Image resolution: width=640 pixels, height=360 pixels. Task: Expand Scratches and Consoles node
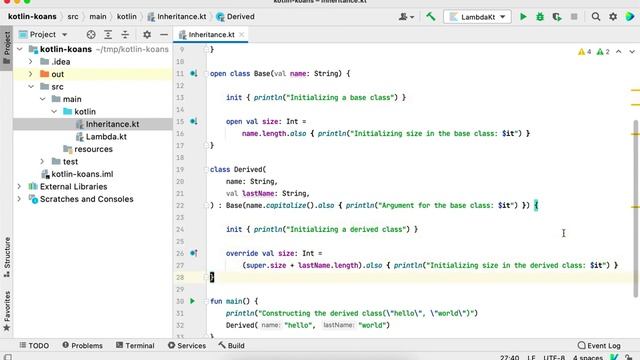point(19,199)
